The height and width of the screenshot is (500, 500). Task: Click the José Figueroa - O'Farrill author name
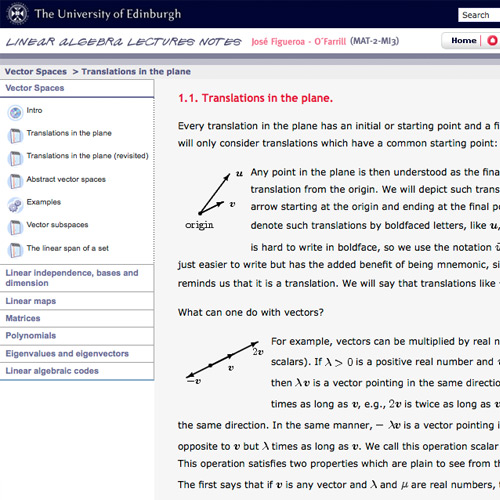(x=298, y=42)
